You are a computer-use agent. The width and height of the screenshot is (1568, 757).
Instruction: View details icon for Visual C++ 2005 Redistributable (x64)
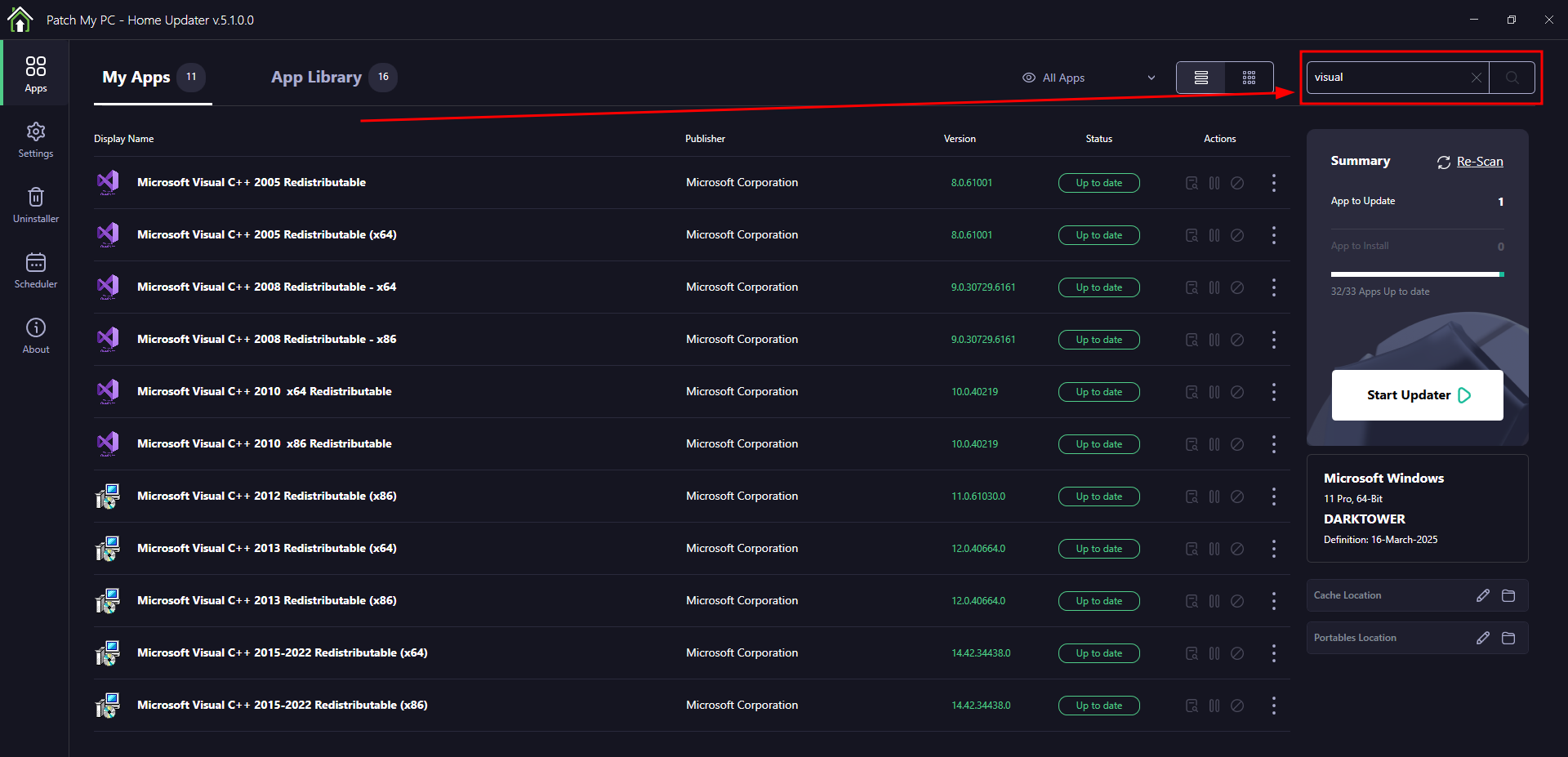(1192, 235)
